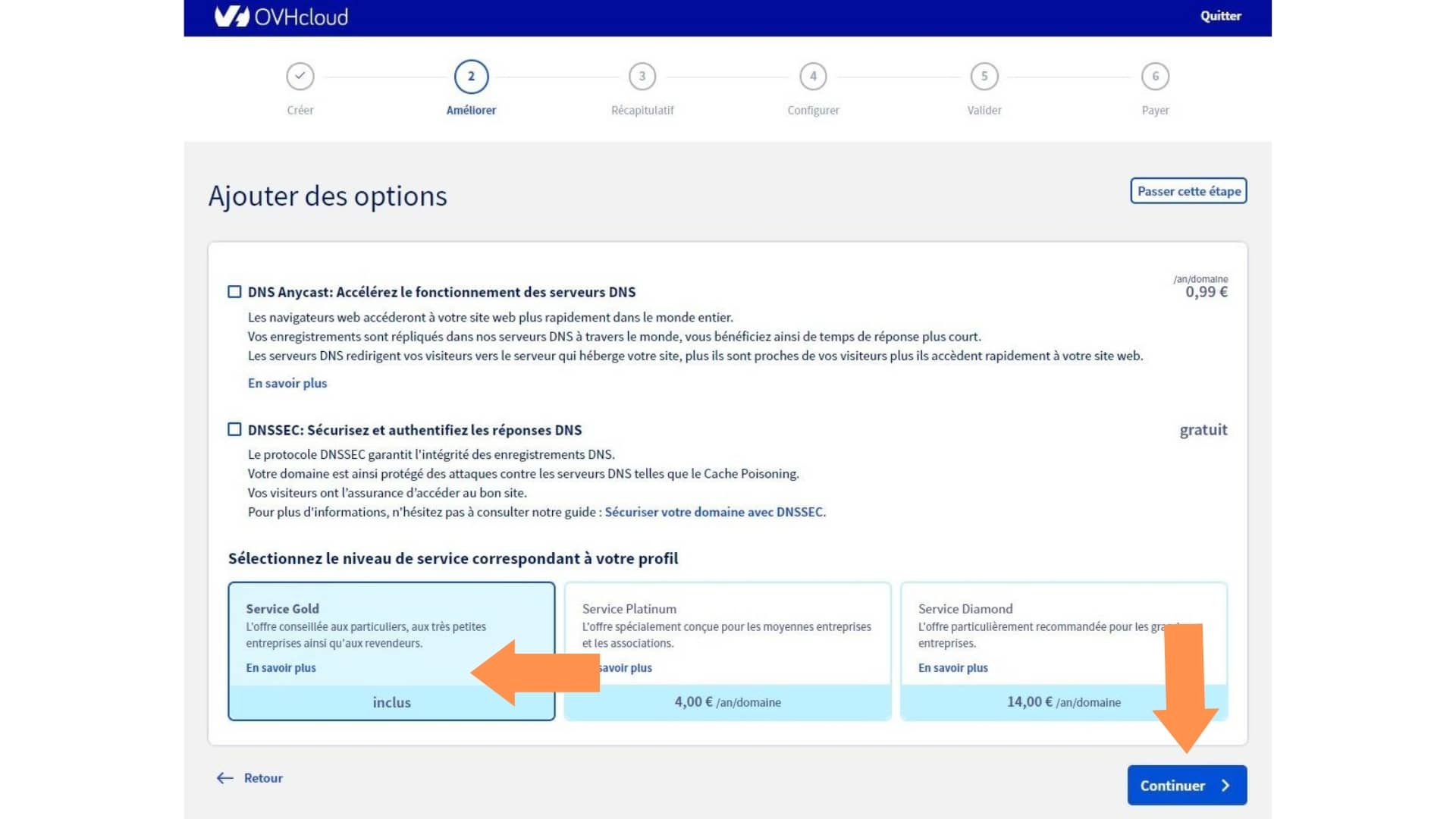Click the Continuer button
Viewport: 1456px width, 819px height.
(1187, 786)
